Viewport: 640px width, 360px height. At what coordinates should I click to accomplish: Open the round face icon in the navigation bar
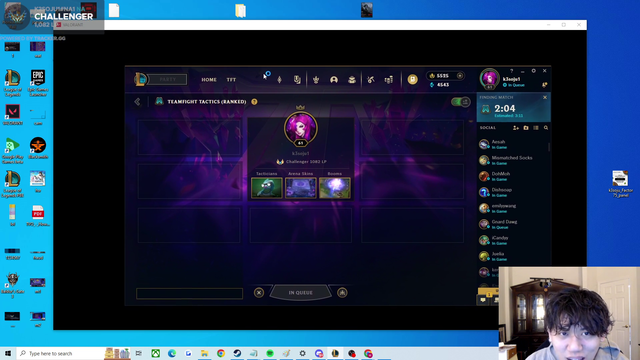click(334, 80)
